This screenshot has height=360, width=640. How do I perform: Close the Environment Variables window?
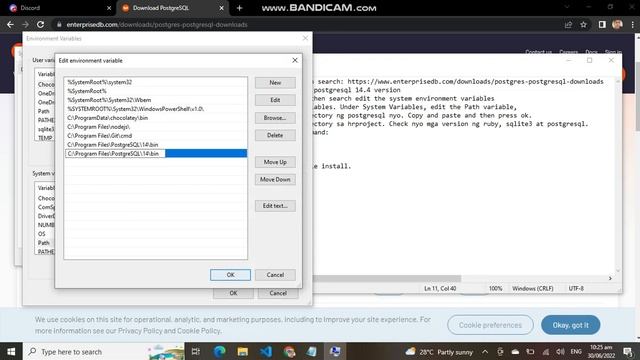(305, 38)
